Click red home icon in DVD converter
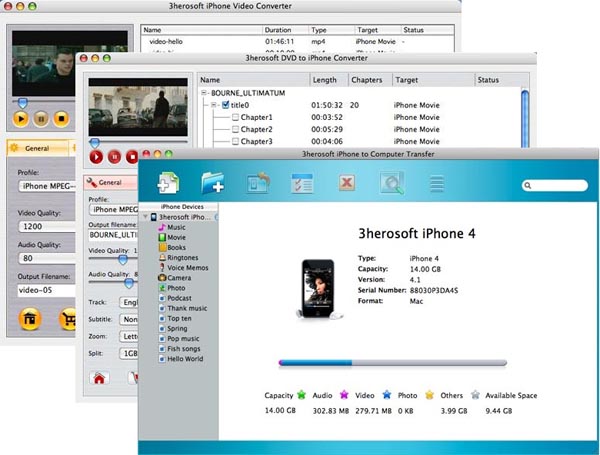Viewport: 600px width, 455px height. (x=99, y=378)
